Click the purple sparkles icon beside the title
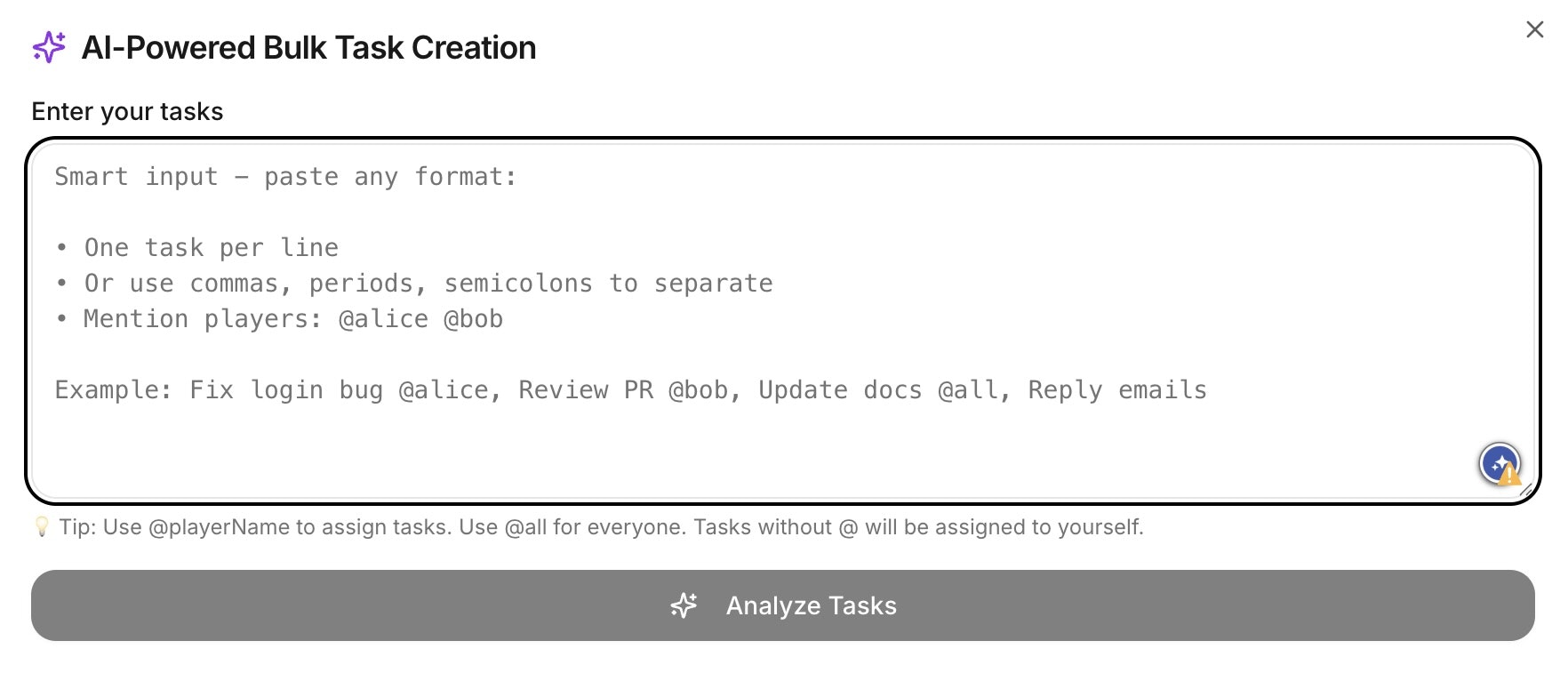The width and height of the screenshot is (1568, 673). 49,47
